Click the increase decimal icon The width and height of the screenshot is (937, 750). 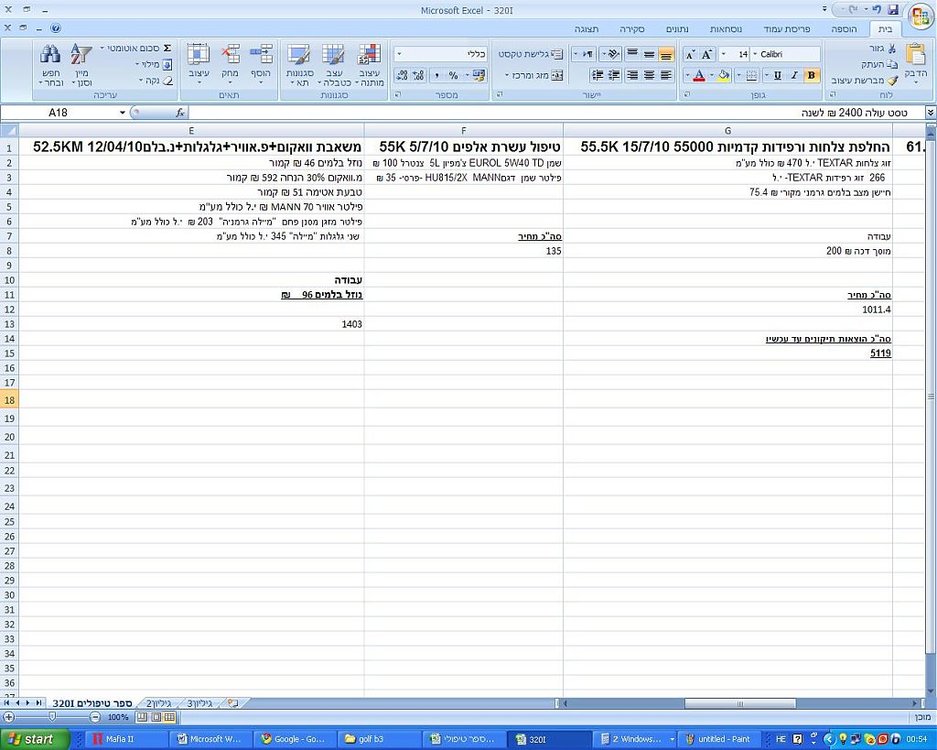tap(419, 75)
